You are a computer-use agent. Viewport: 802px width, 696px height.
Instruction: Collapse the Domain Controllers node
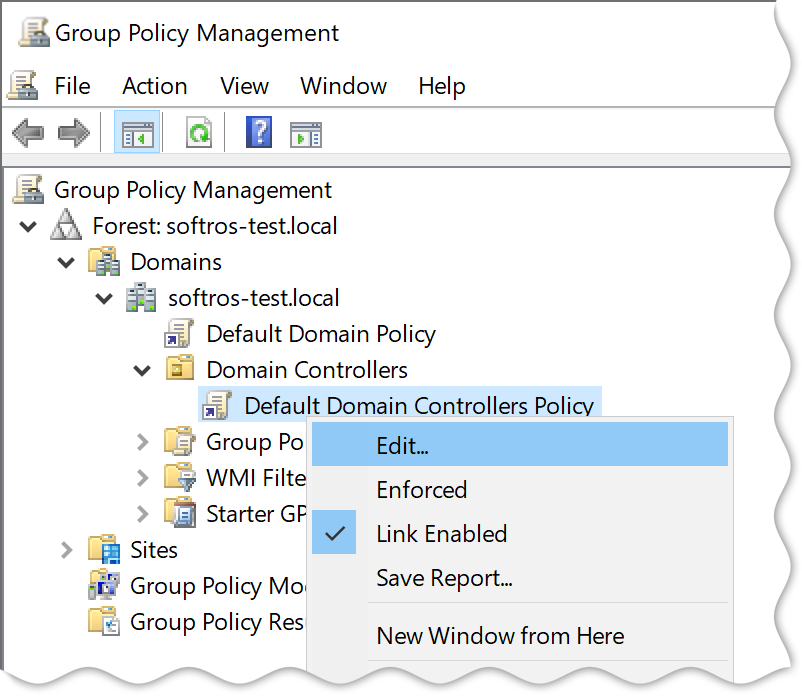click(142, 370)
